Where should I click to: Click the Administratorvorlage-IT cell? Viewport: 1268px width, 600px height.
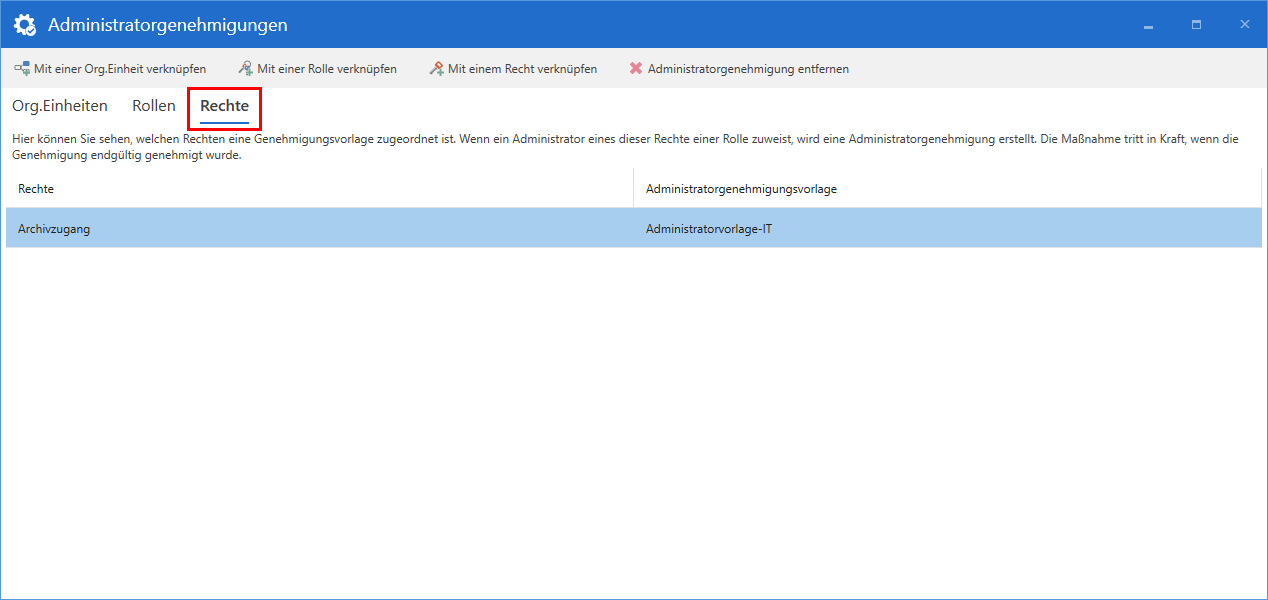pyautogui.click(x=710, y=227)
